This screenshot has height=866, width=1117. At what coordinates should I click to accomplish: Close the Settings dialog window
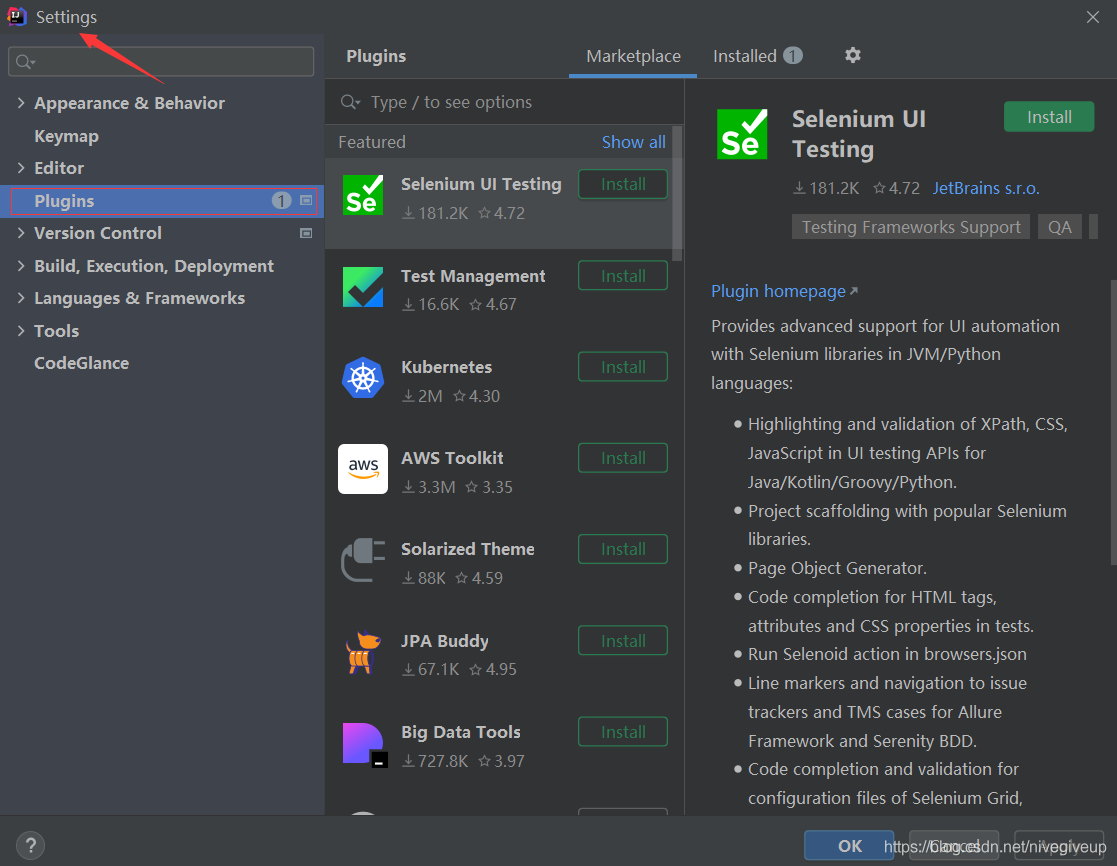coord(1093,17)
